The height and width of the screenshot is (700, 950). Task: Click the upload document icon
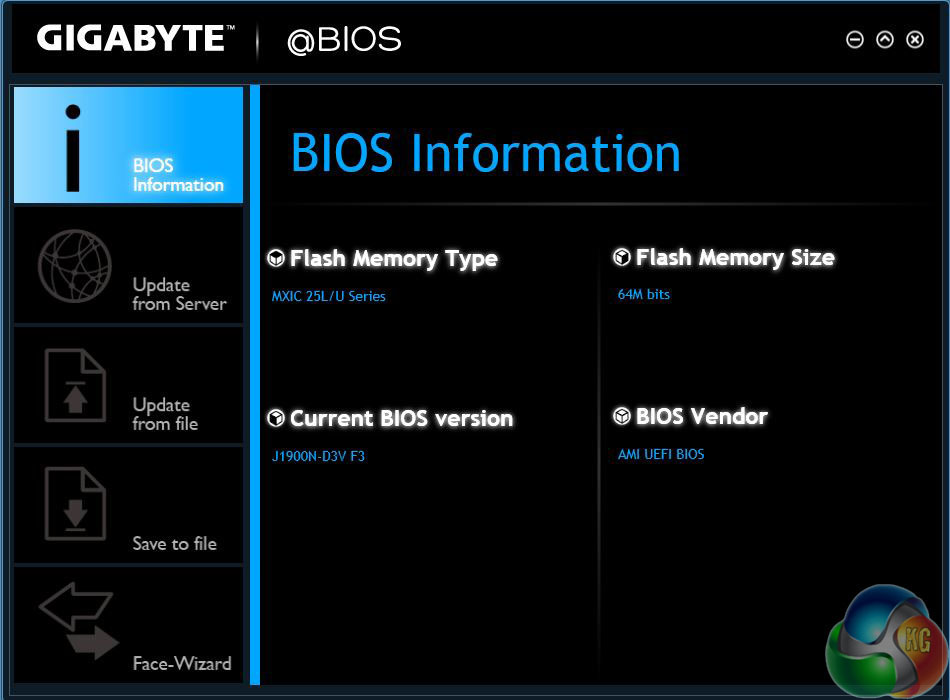(75, 385)
